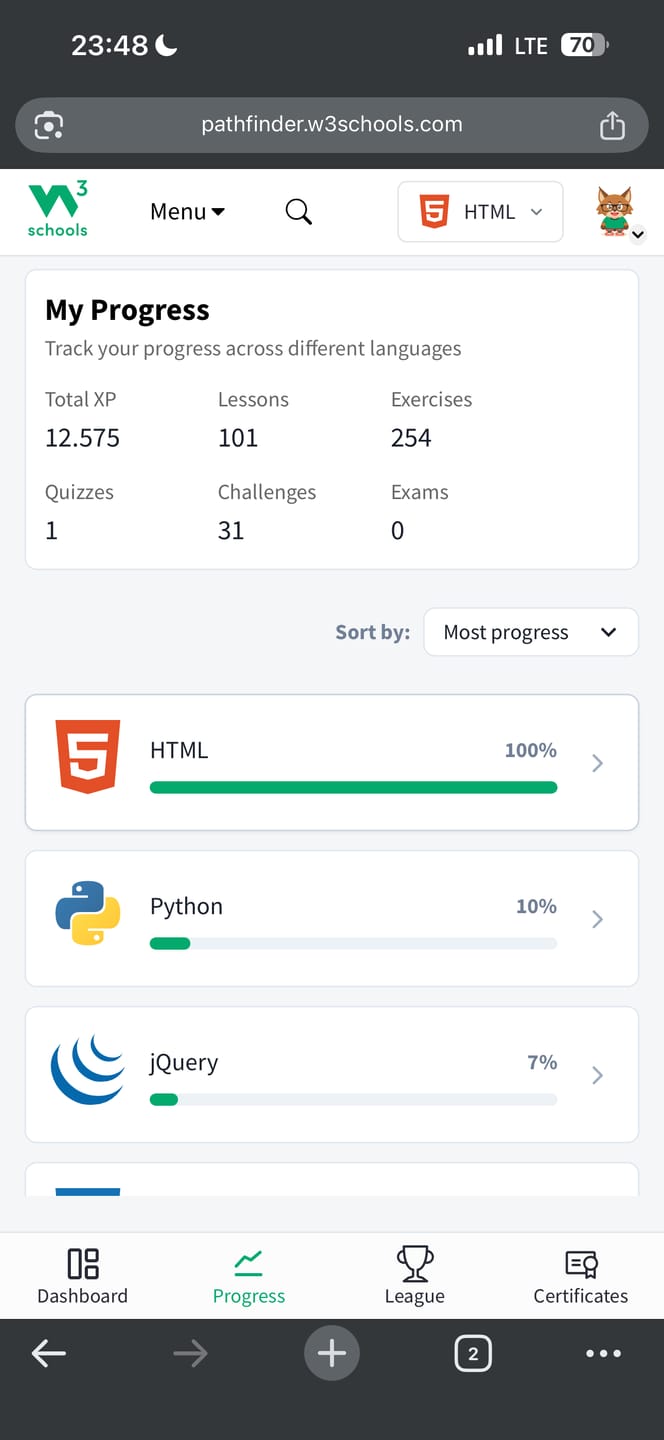This screenshot has width=664, height=1440.
Task: Open the Python course name link
Action: click(186, 907)
